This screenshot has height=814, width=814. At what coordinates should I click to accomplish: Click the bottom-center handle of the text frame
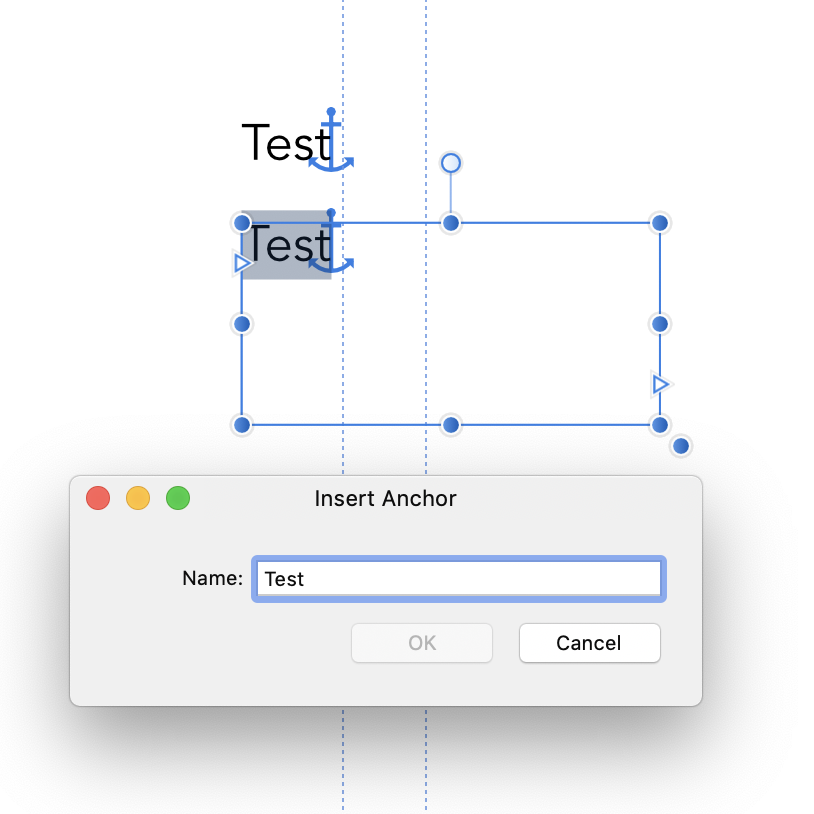coord(451,425)
